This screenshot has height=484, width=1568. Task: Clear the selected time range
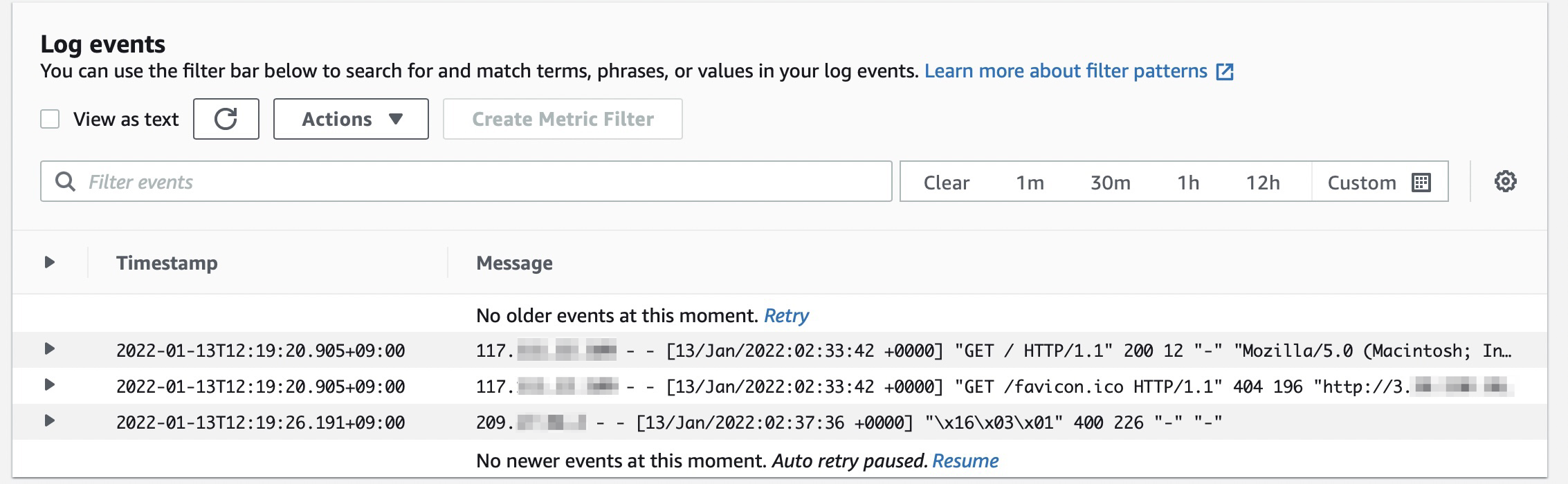pos(946,183)
